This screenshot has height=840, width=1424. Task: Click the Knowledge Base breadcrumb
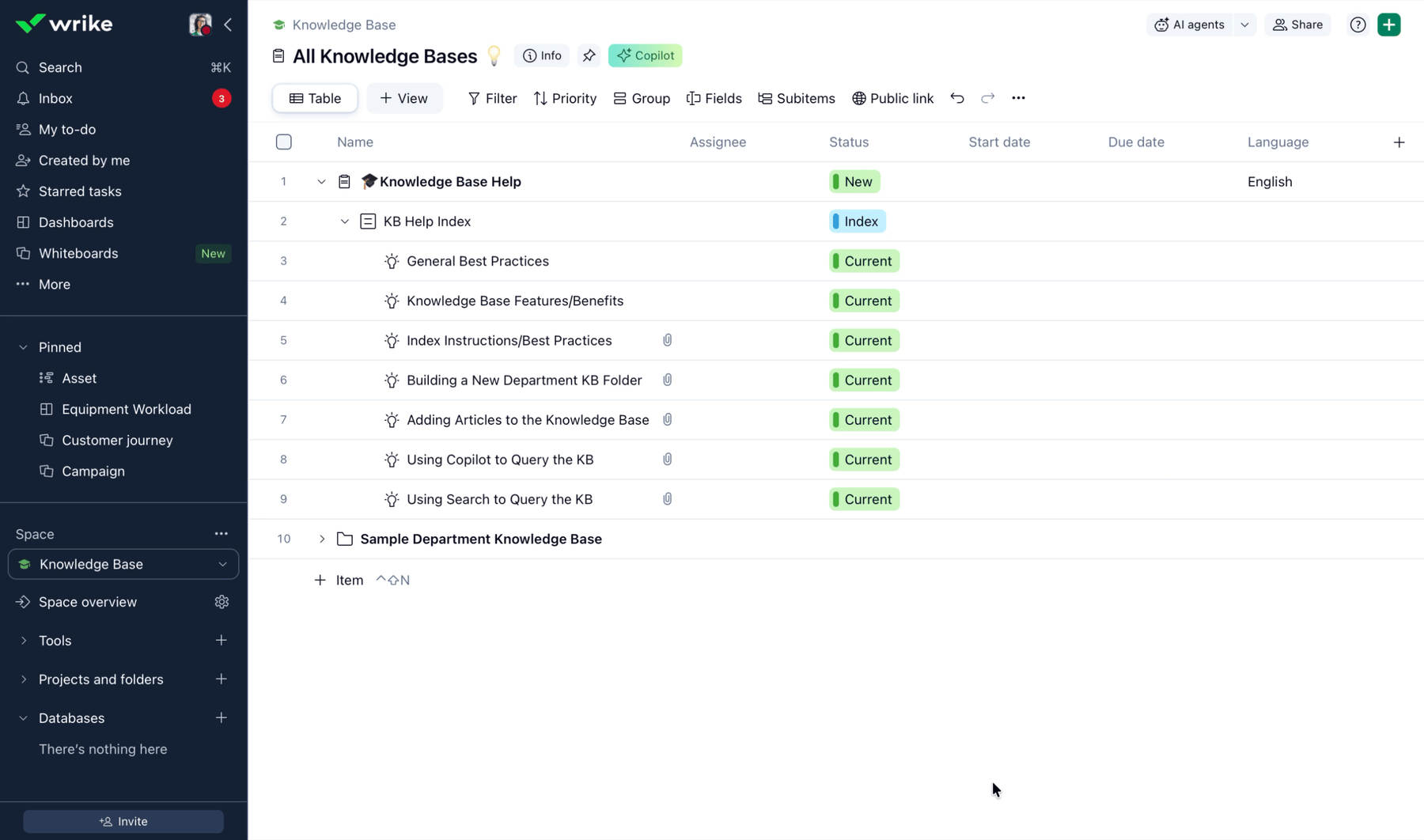click(343, 25)
